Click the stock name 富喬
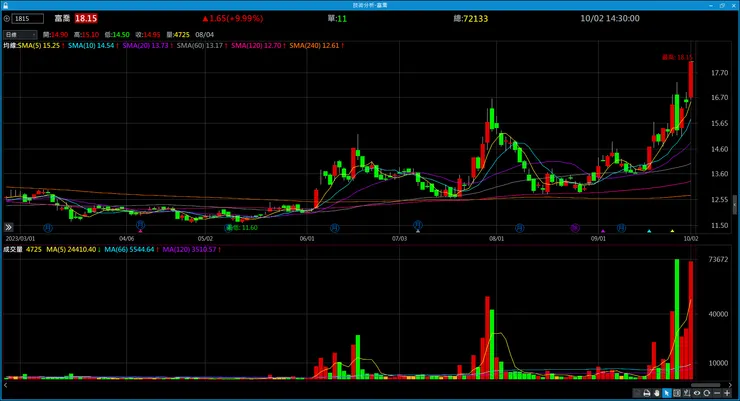Viewport: 740px width, 401px height. click(x=62, y=19)
